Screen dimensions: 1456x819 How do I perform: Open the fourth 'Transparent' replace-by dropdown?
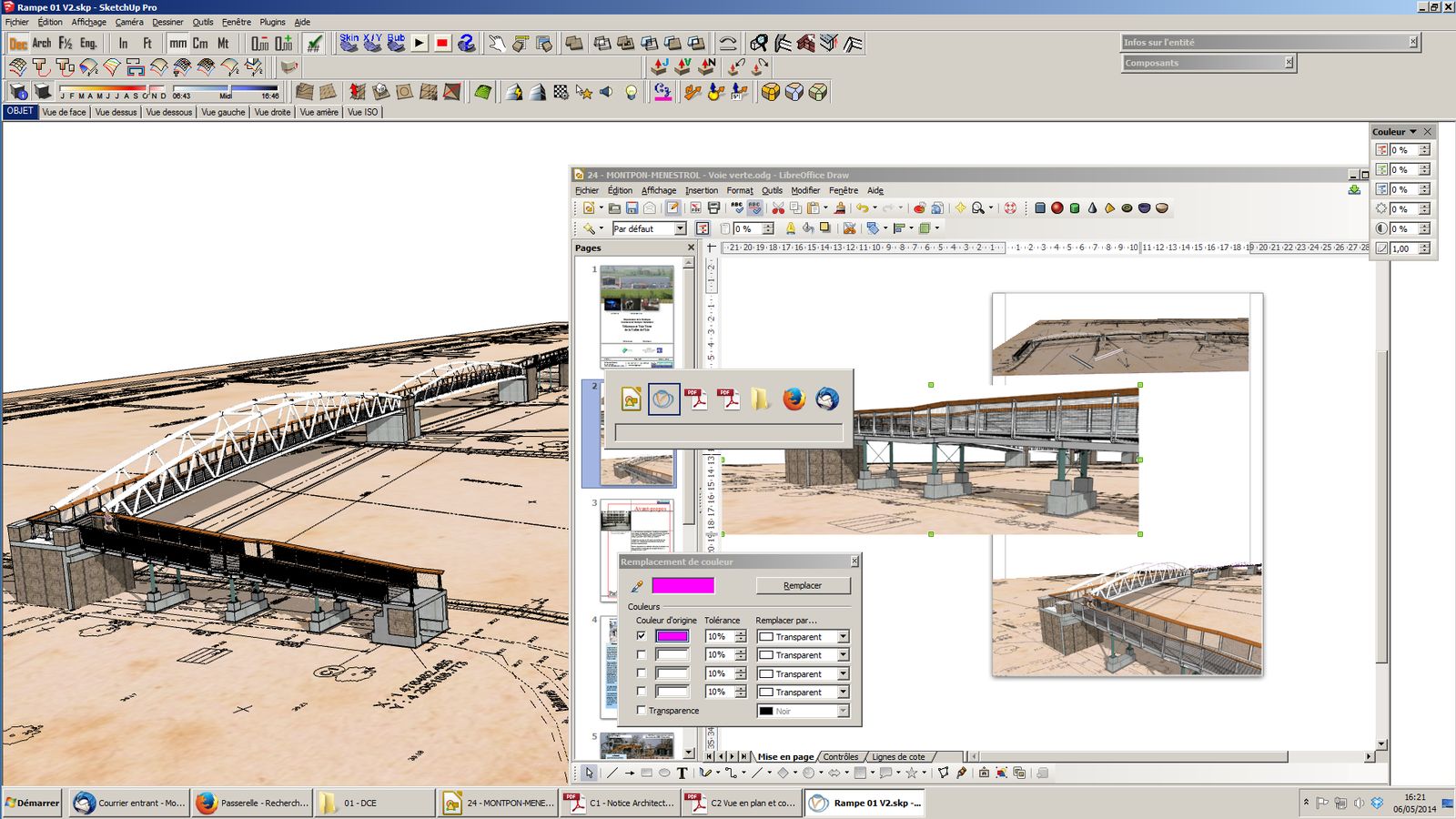(844, 693)
